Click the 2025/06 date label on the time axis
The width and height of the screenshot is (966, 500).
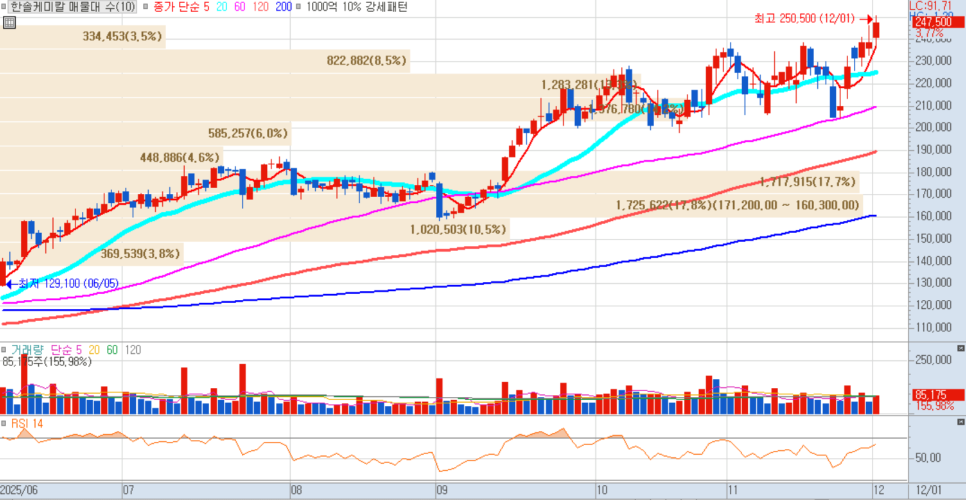coord(20,491)
